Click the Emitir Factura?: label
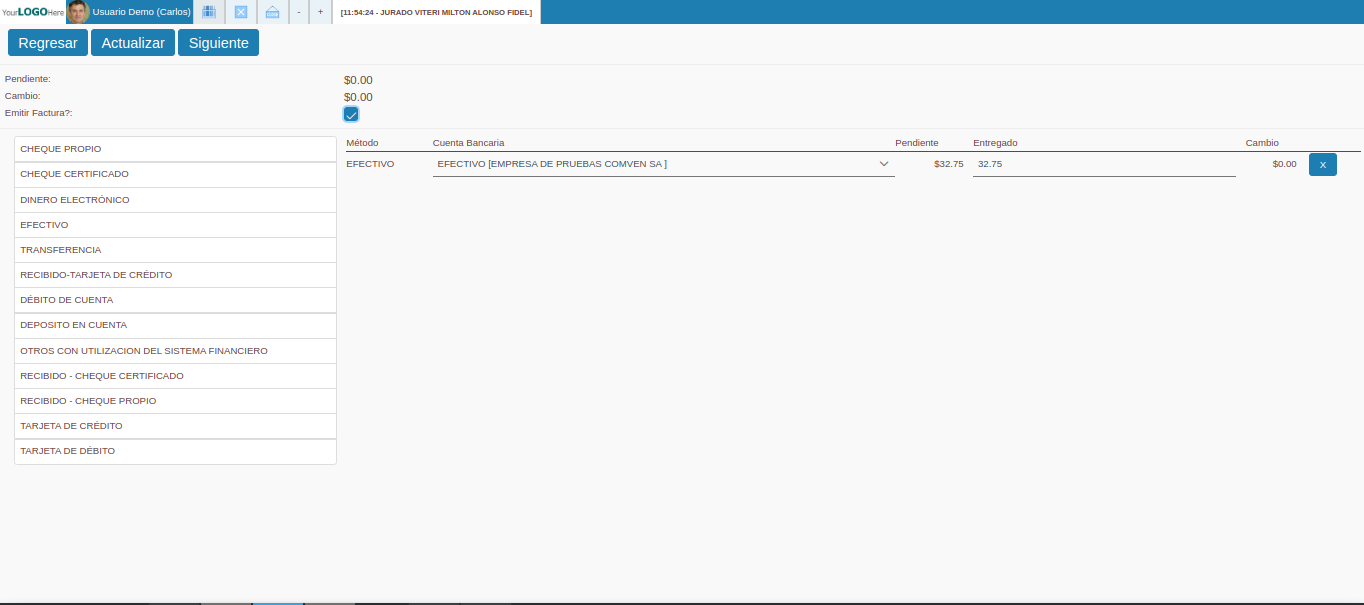 tap(39, 113)
